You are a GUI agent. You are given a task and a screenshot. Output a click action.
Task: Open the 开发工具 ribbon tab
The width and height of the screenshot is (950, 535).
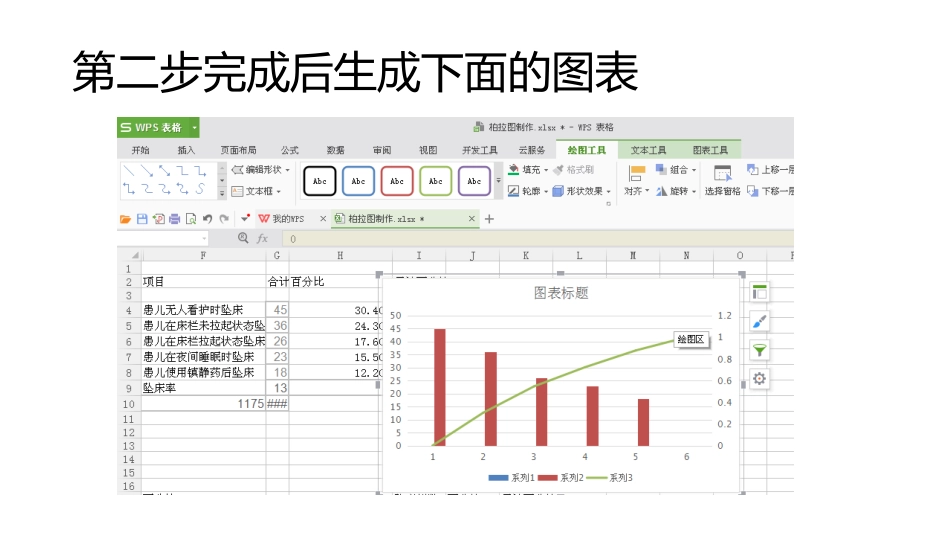click(x=480, y=150)
